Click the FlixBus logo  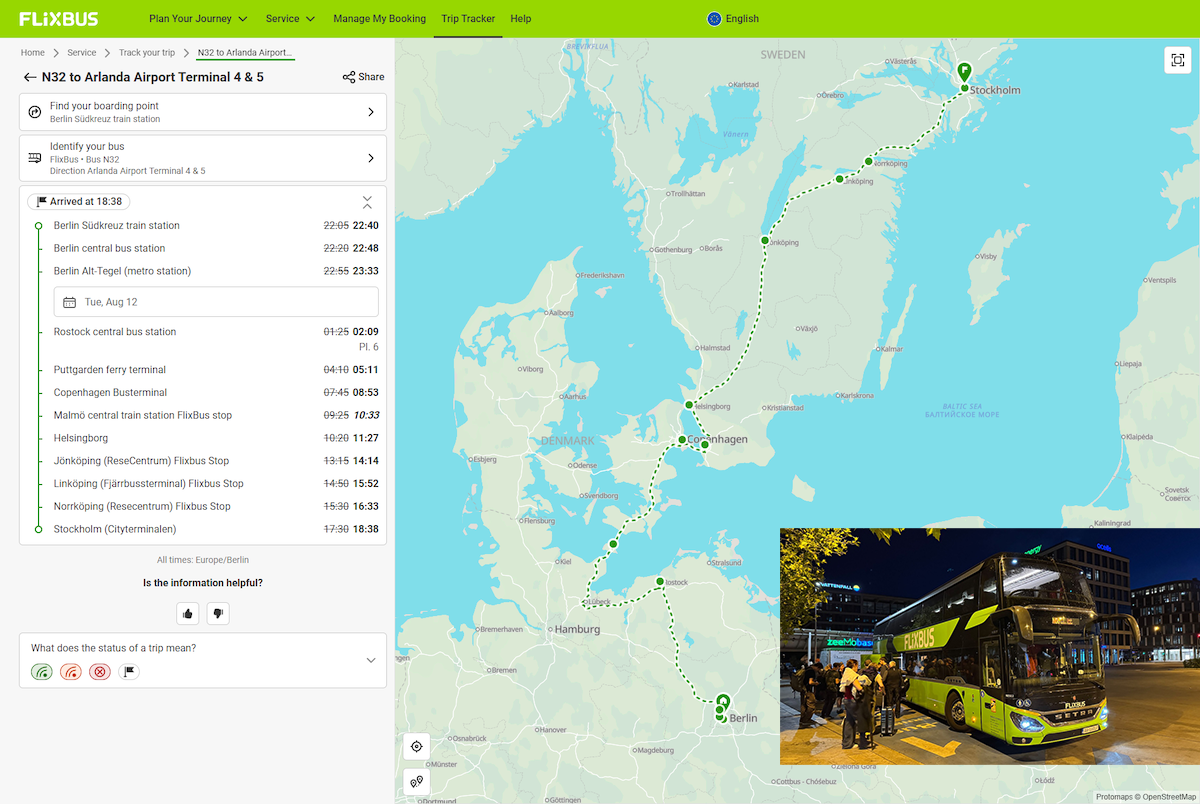pyautogui.click(x=59, y=18)
